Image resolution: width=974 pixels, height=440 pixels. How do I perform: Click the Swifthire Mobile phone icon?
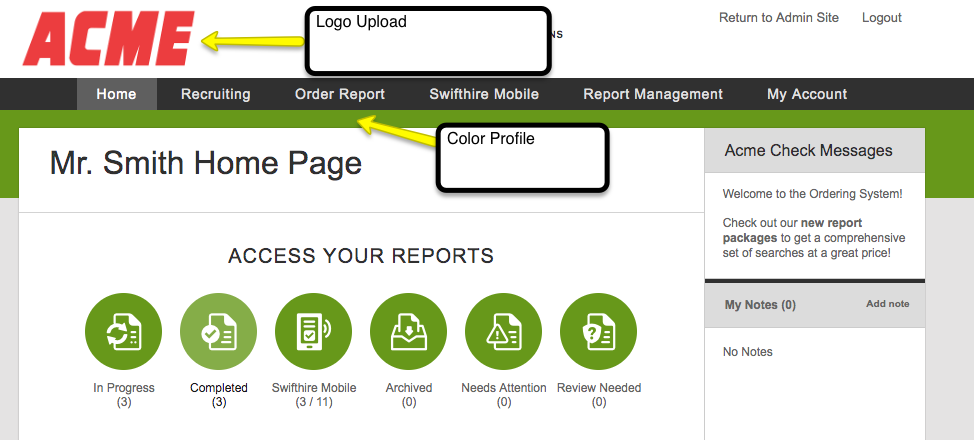click(313, 332)
